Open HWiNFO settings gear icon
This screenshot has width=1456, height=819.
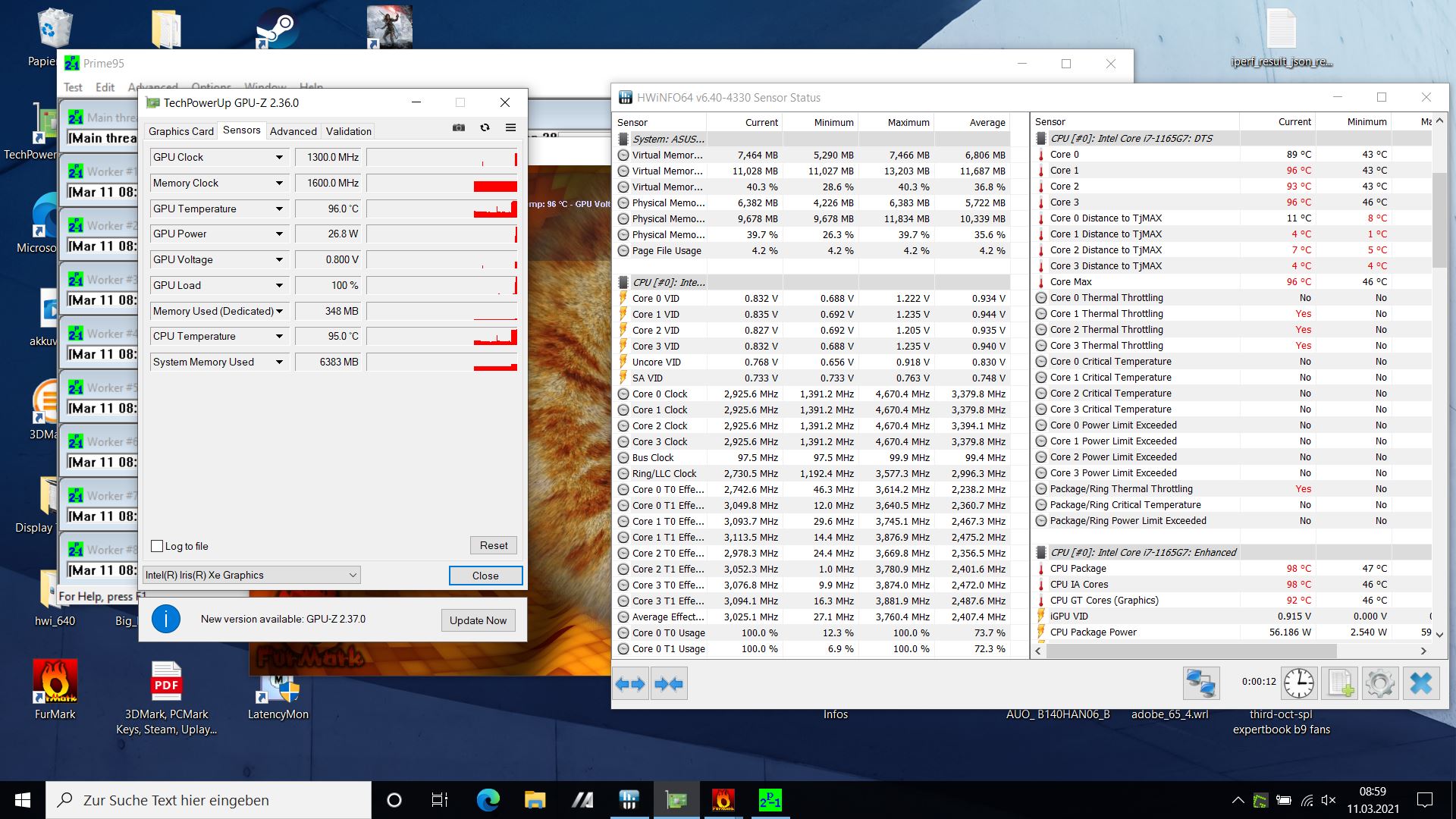(1379, 683)
